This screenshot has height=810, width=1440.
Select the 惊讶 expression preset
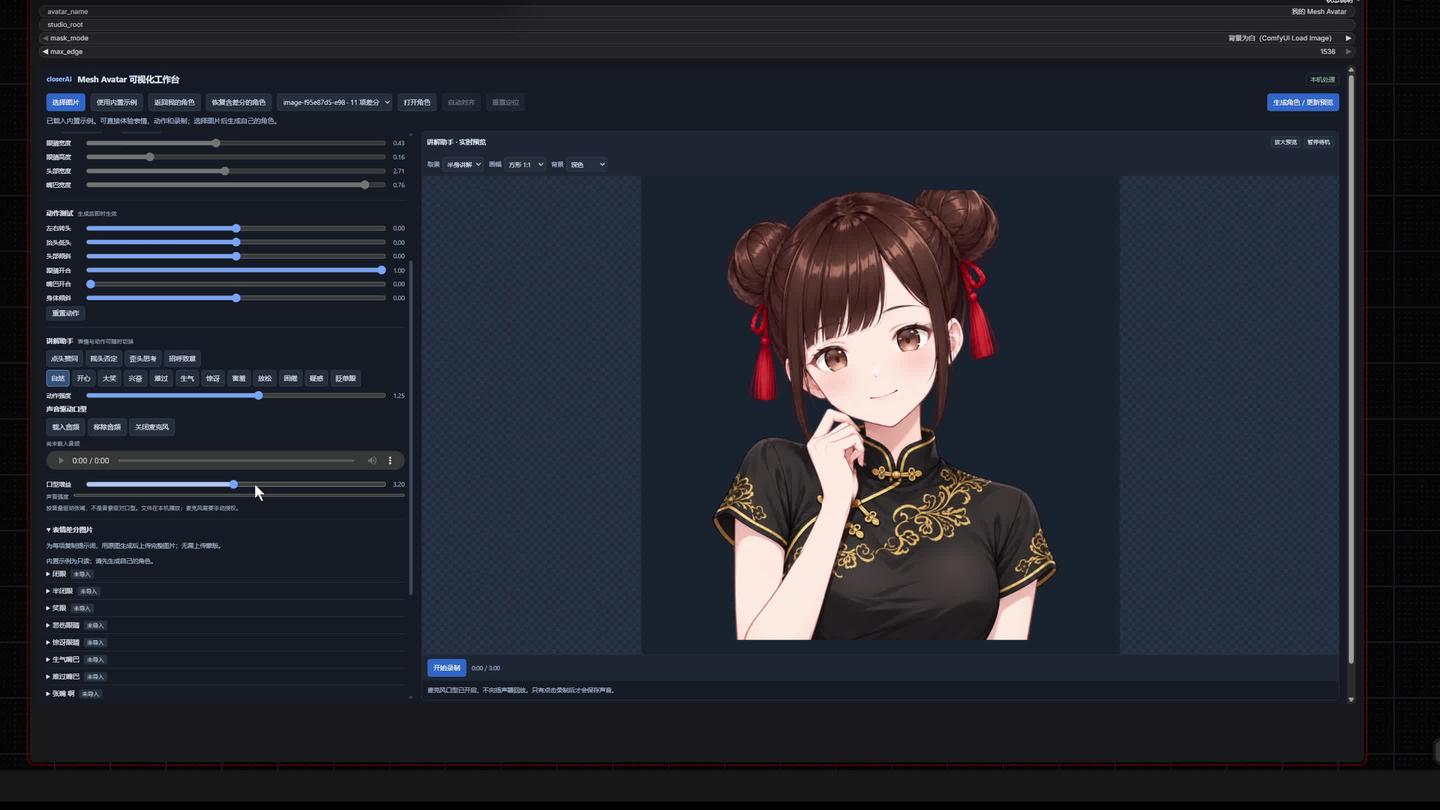(213, 379)
